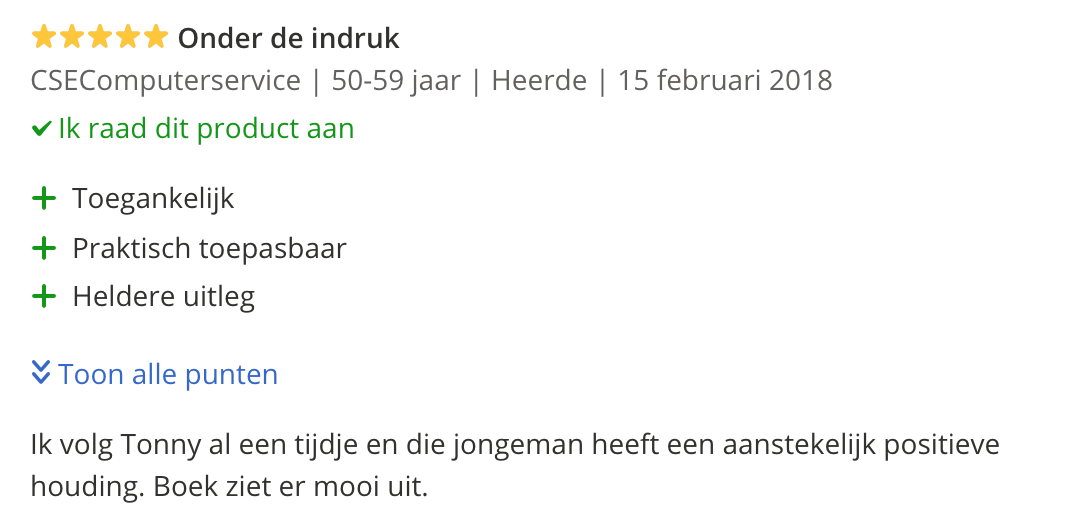
Task: Click the '50-59 jaar' age label
Action: 396,80
